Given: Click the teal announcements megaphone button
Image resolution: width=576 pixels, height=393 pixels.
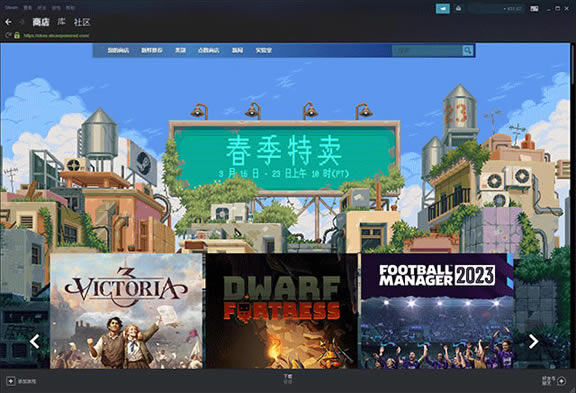Looking at the screenshot, I should pos(443,8).
